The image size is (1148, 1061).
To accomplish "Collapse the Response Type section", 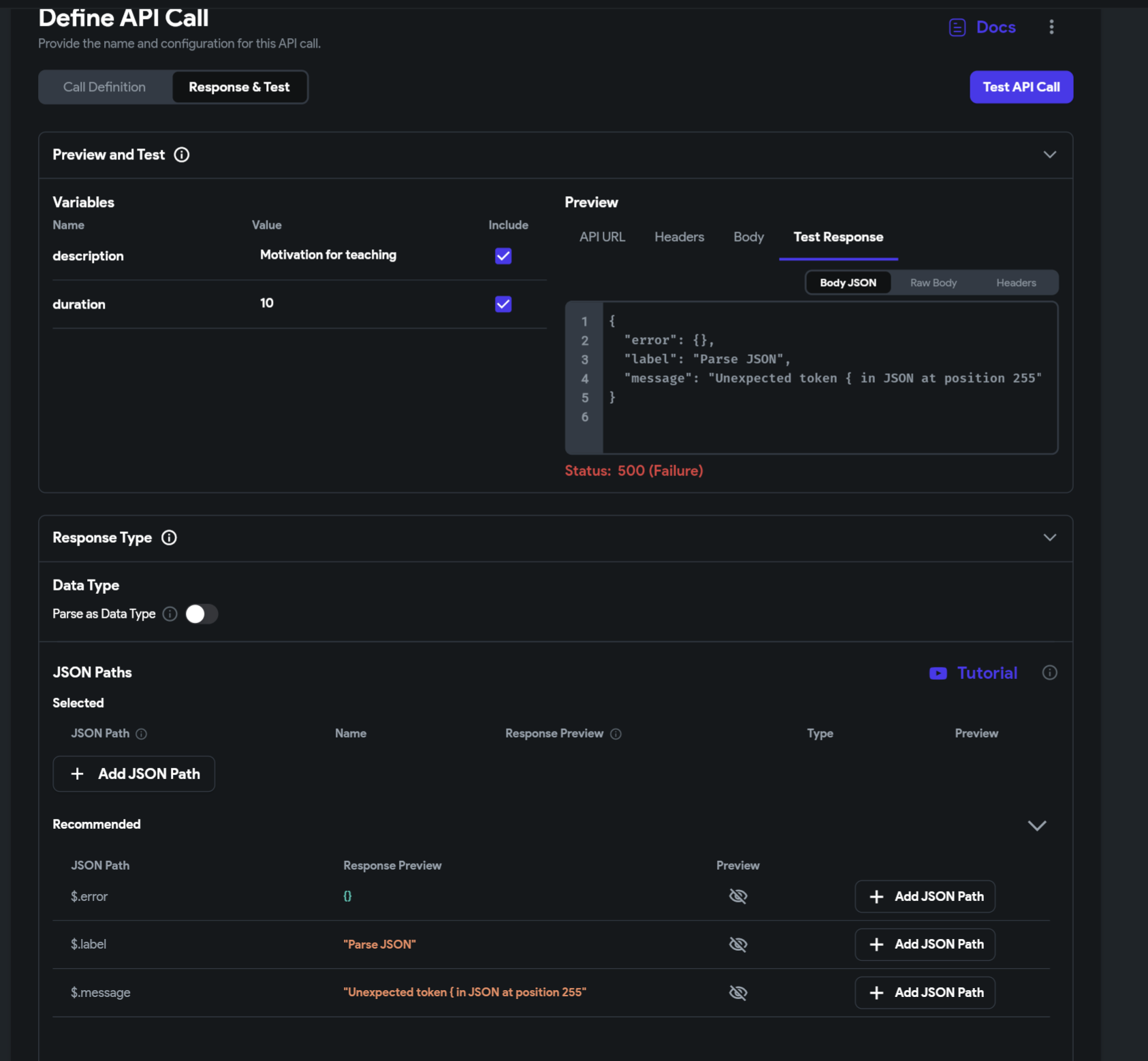I will click(1049, 538).
